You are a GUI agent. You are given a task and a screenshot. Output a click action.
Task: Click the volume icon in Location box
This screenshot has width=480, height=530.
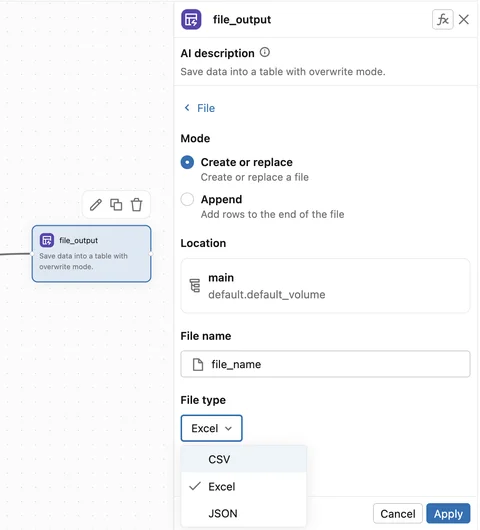(195, 286)
